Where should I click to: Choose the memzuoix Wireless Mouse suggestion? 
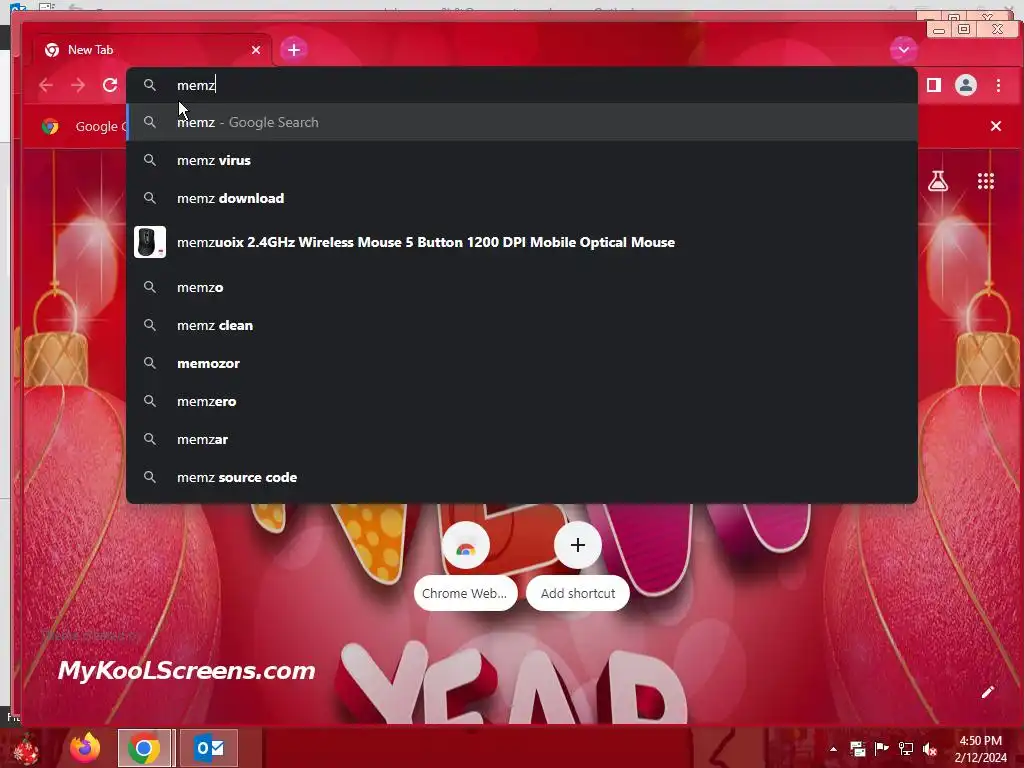tap(522, 242)
